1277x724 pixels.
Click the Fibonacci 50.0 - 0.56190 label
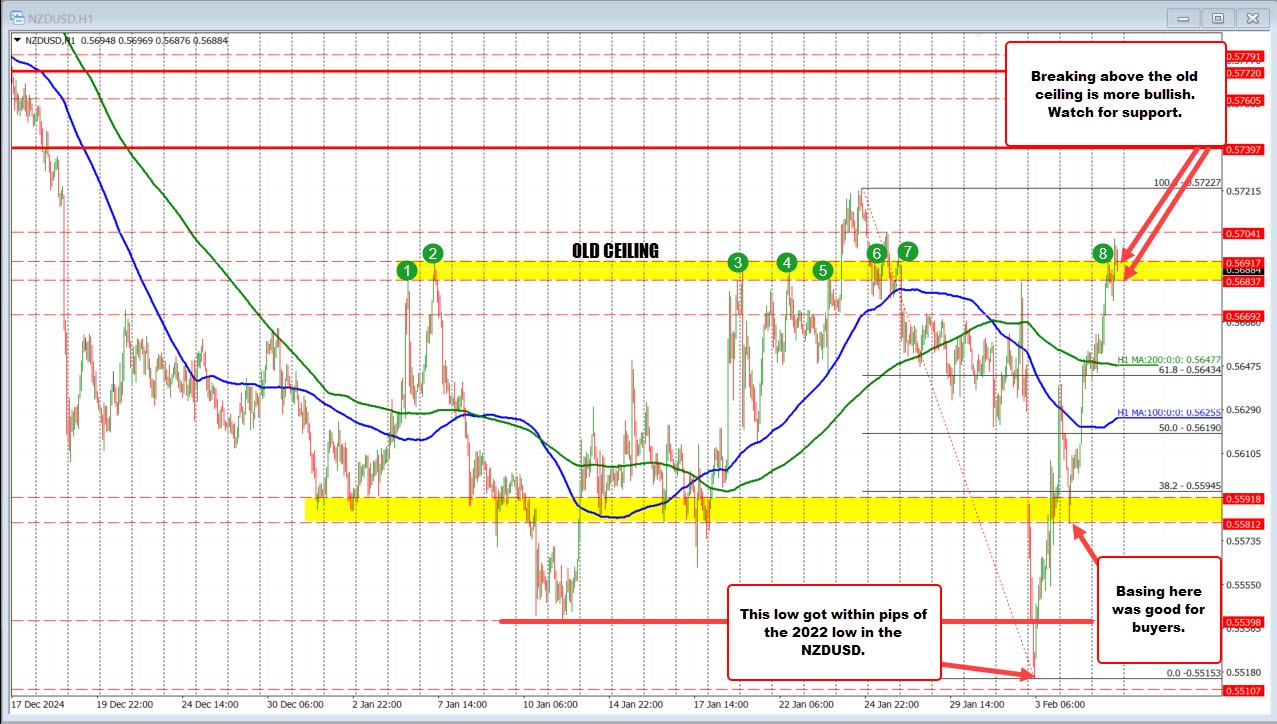click(1190, 427)
